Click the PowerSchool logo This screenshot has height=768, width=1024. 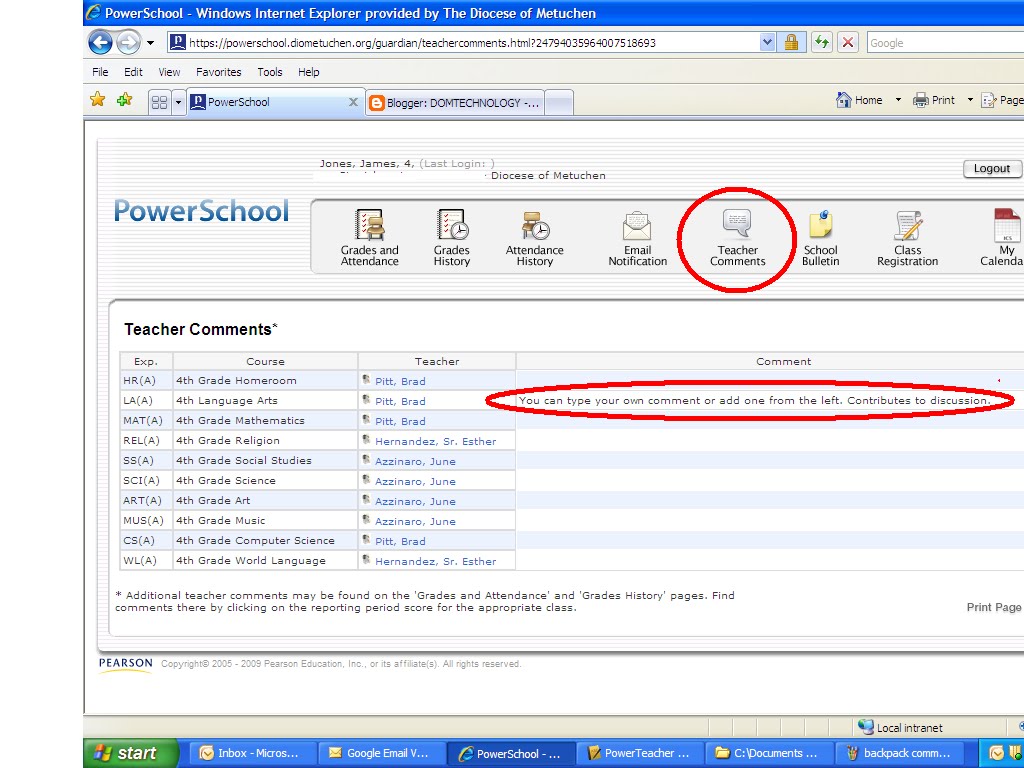[x=201, y=210]
